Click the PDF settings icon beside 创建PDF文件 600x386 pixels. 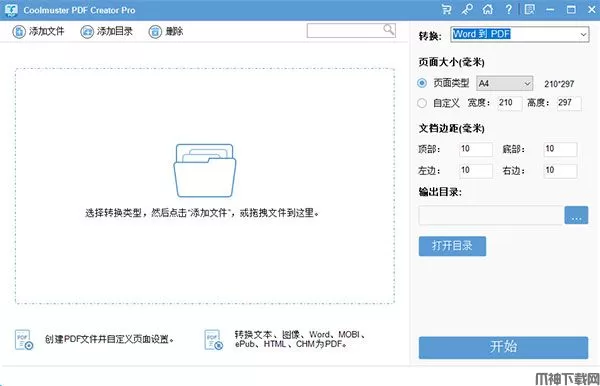(x=24, y=340)
